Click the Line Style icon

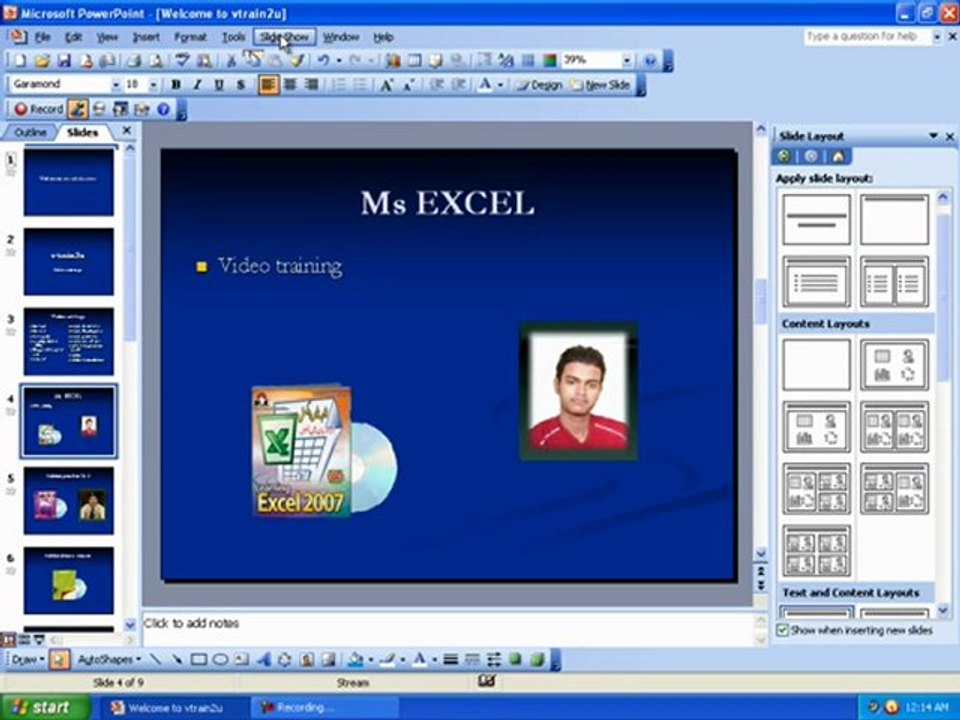451,659
